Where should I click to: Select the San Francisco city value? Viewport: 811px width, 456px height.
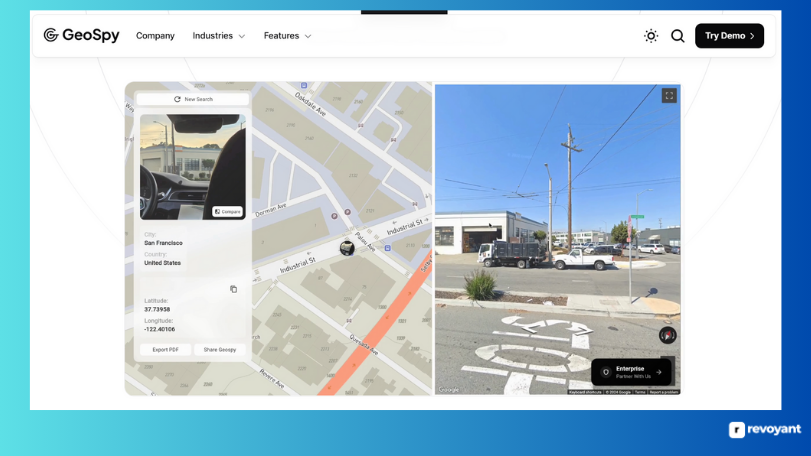(163, 243)
